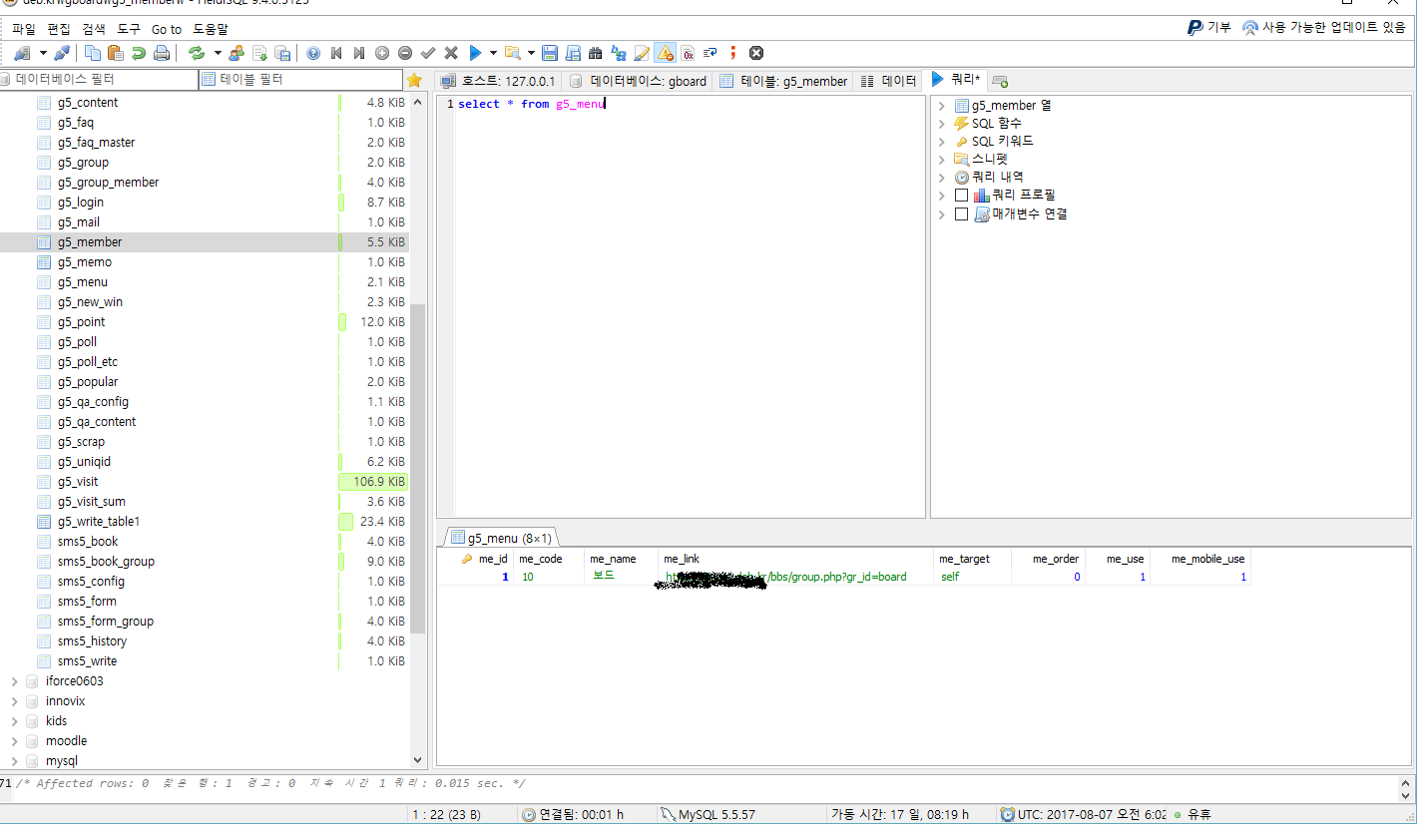
Task: Select the g5_visit table in the tree
Action: (x=78, y=482)
